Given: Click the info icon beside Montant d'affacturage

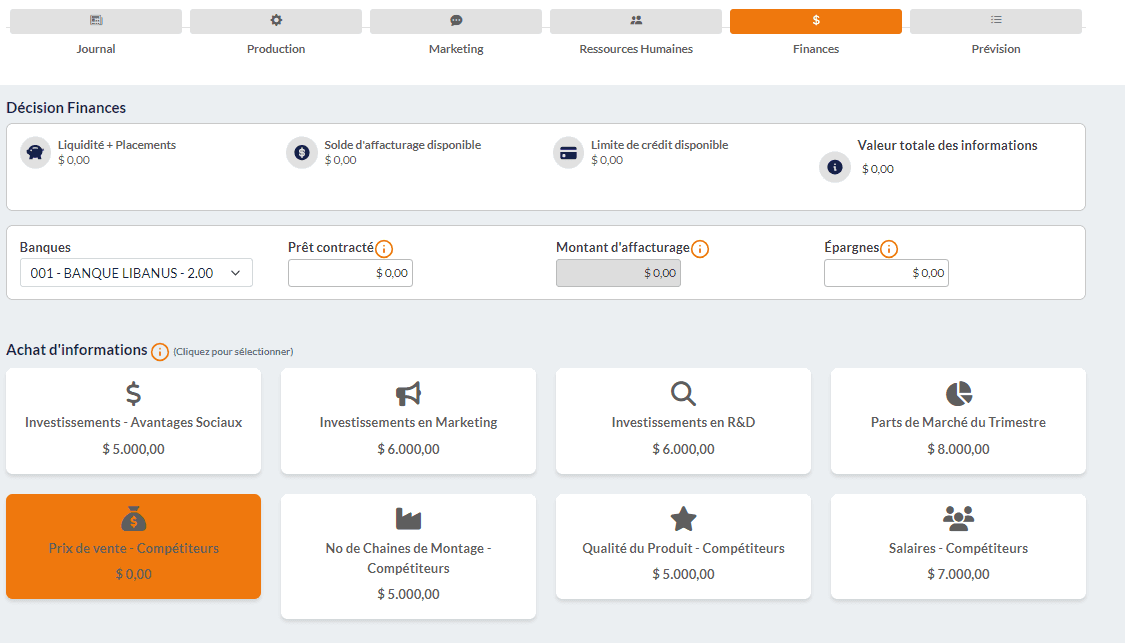Looking at the screenshot, I should pyautogui.click(x=700, y=249).
